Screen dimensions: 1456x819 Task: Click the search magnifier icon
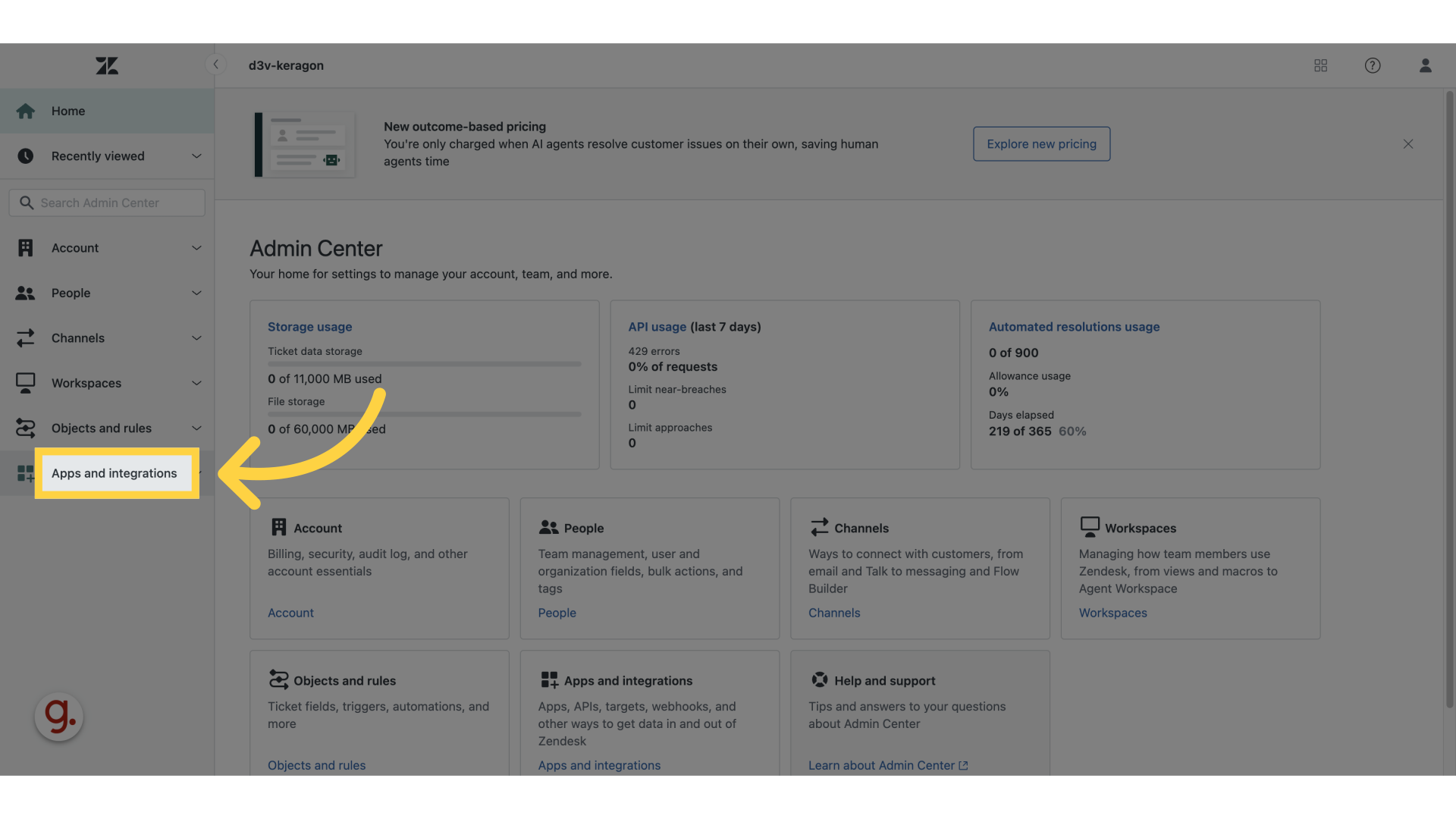[x=27, y=202]
